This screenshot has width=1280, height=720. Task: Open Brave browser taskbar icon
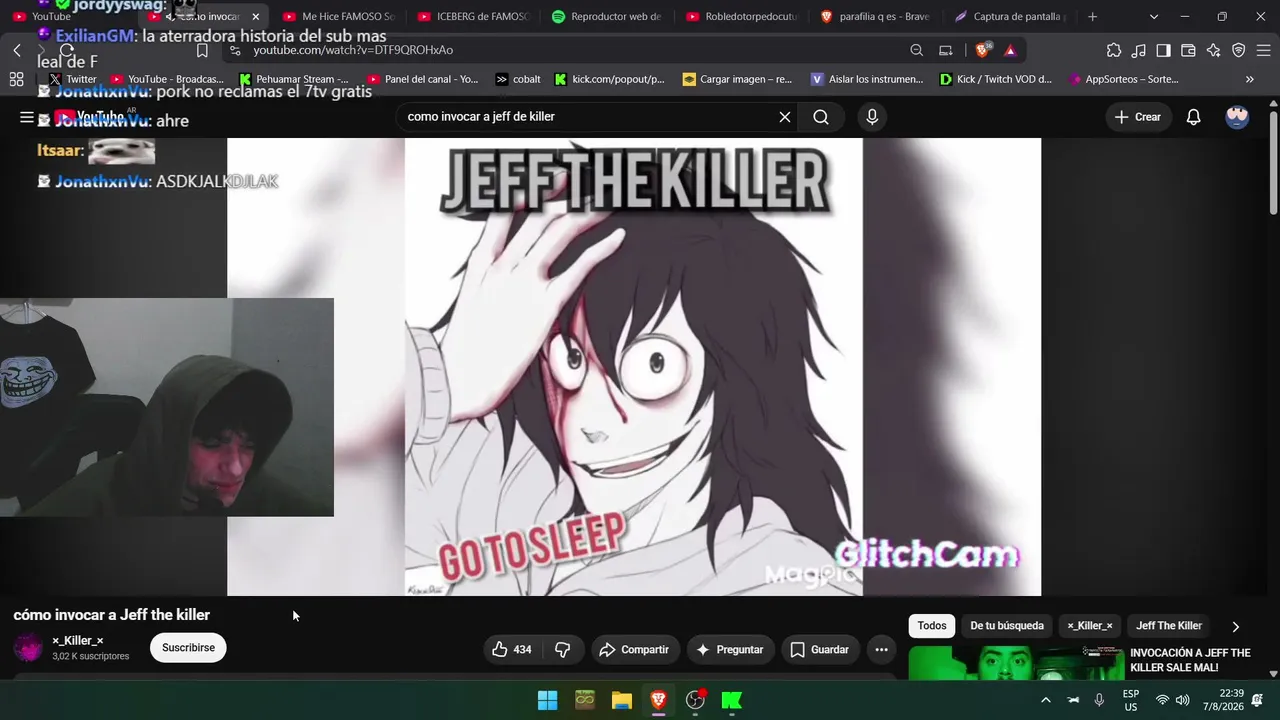point(658,700)
